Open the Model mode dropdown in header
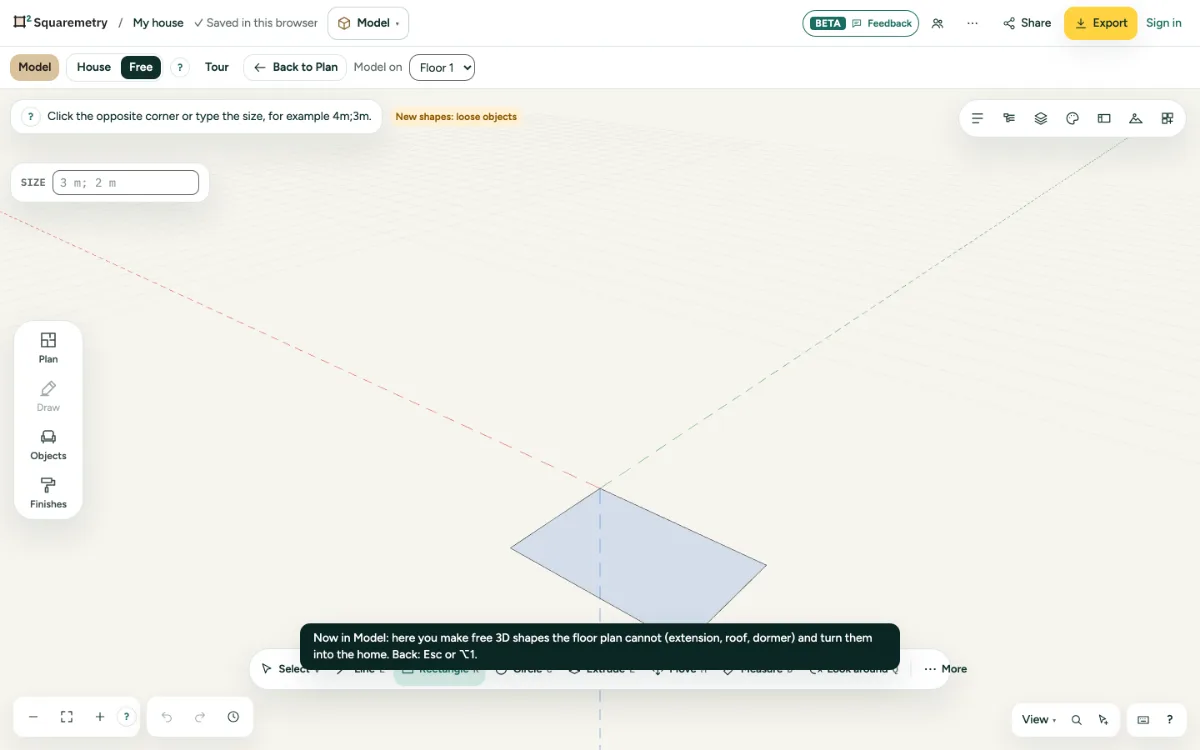Image resolution: width=1200 pixels, height=750 pixels. point(368,23)
